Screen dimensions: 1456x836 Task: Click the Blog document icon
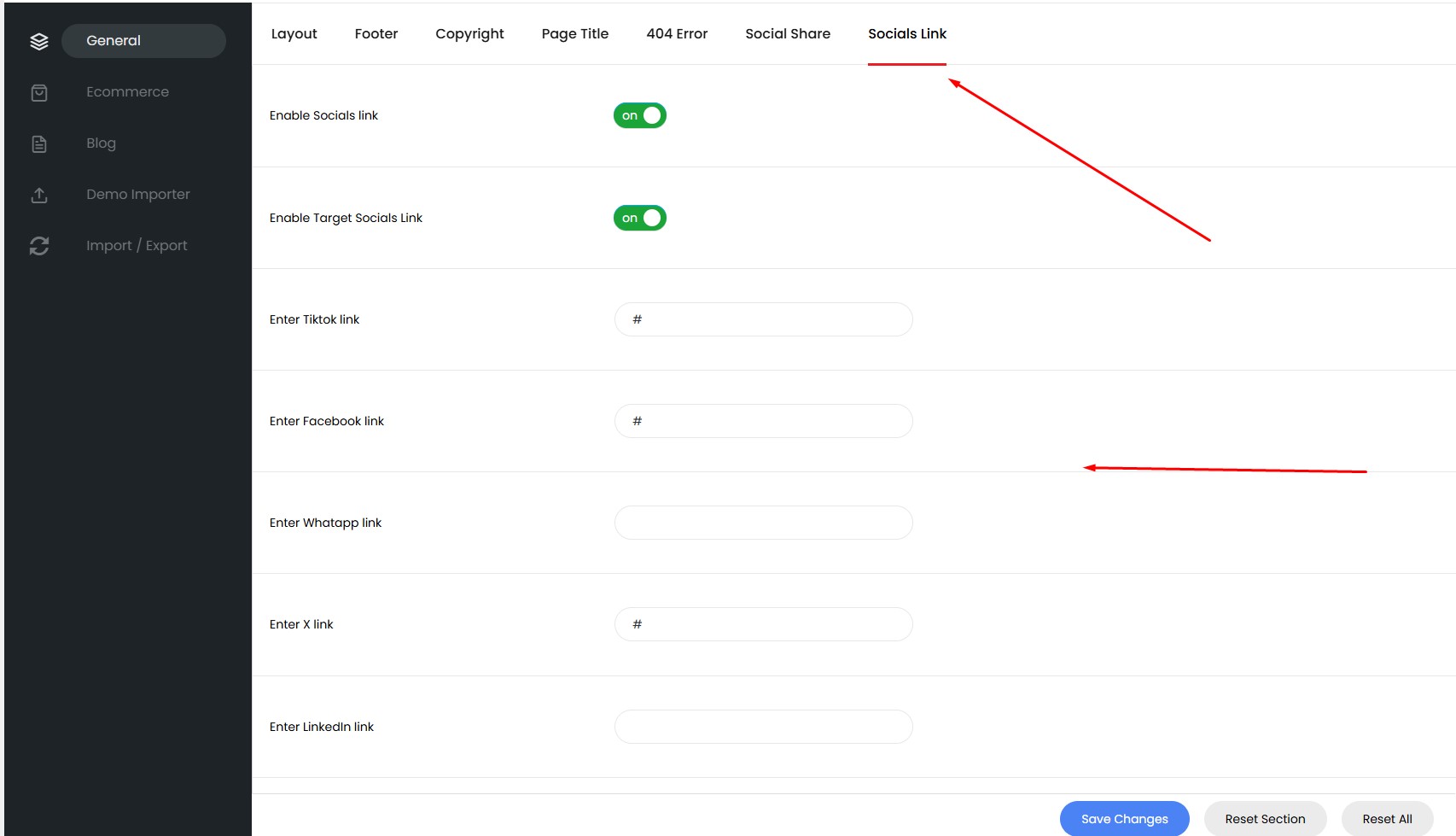point(39,143)
